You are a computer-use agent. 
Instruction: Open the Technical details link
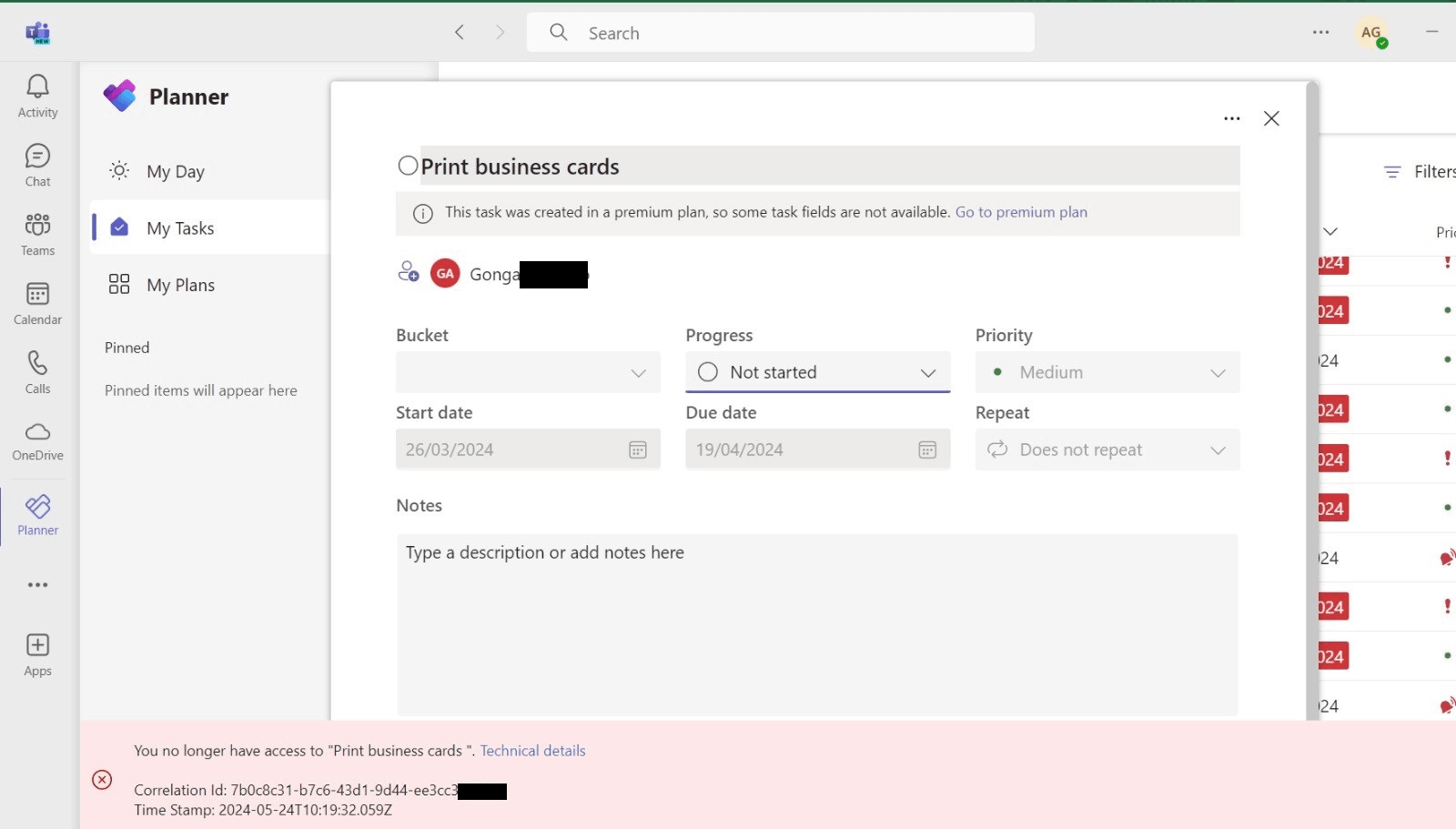pos(532,751)
